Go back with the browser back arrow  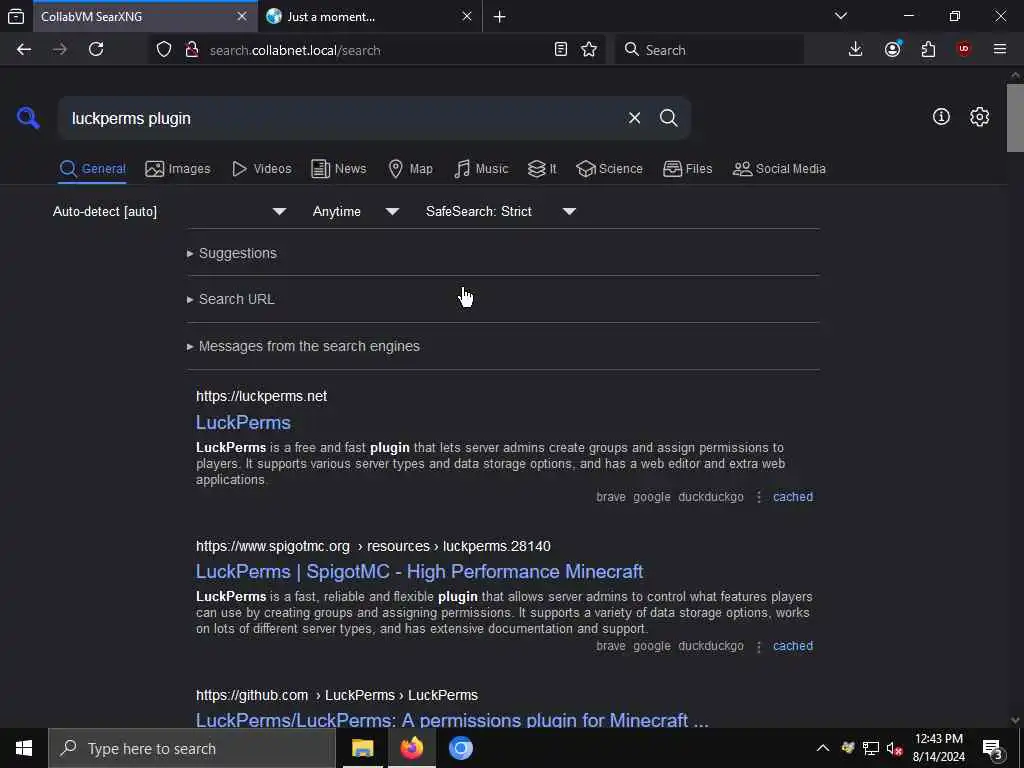pos(24,50)
